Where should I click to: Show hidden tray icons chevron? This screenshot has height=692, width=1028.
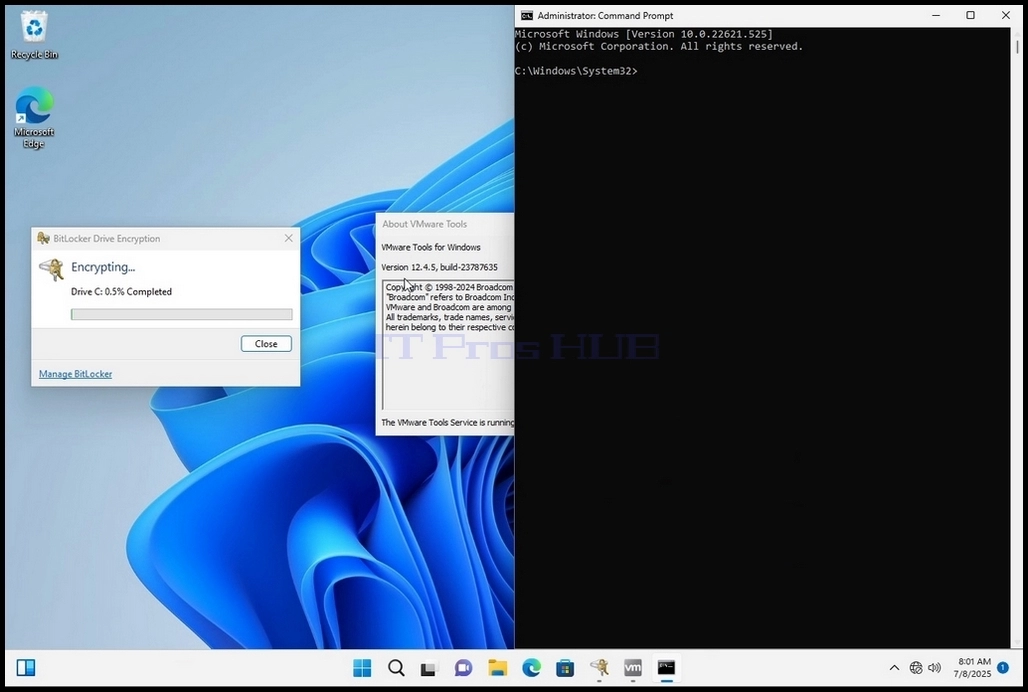point(894,668)
